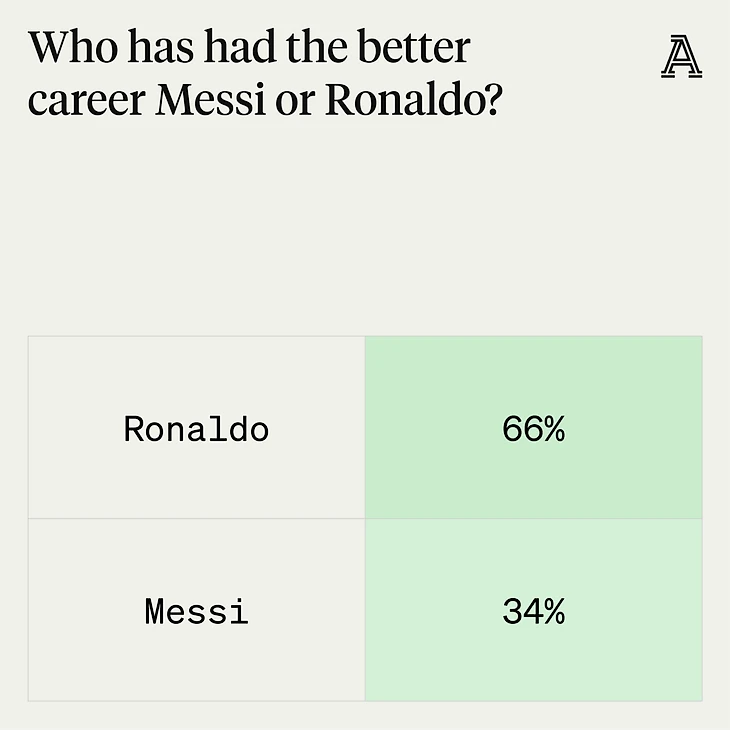Click the Messi results row
The image size is (730, 730).
click(365, 610)
